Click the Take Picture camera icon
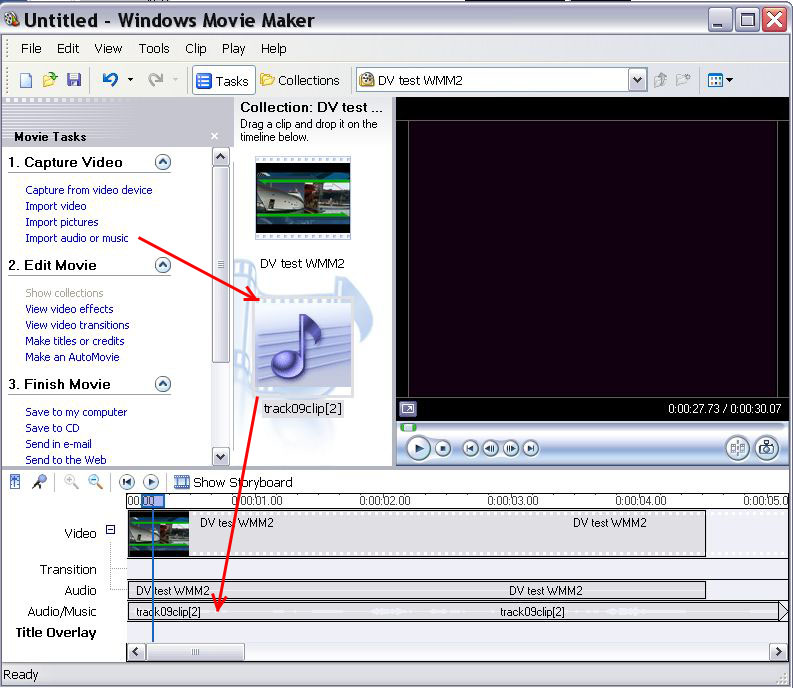The height and width of the screenshot is (688, 793). pyautogui.click(x=767, y=448)
